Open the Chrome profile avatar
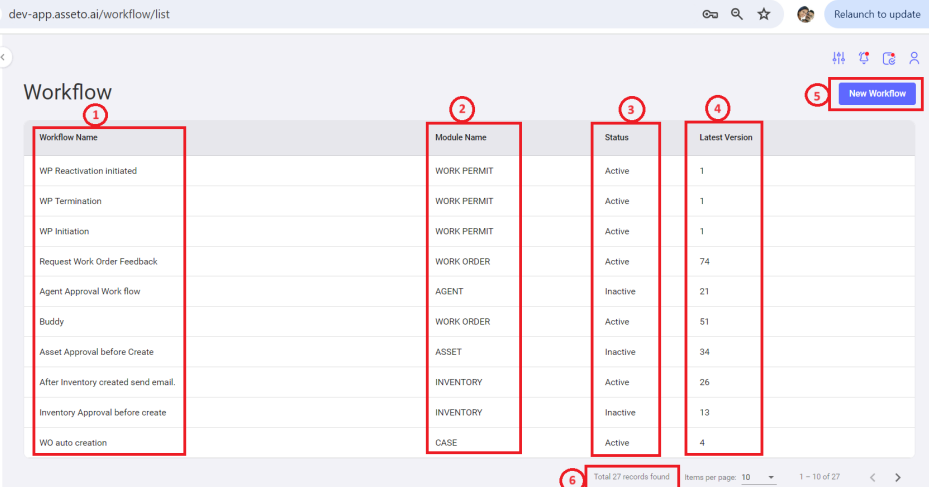The height and width of the screenshot is (487, 929). click(805, 14)
